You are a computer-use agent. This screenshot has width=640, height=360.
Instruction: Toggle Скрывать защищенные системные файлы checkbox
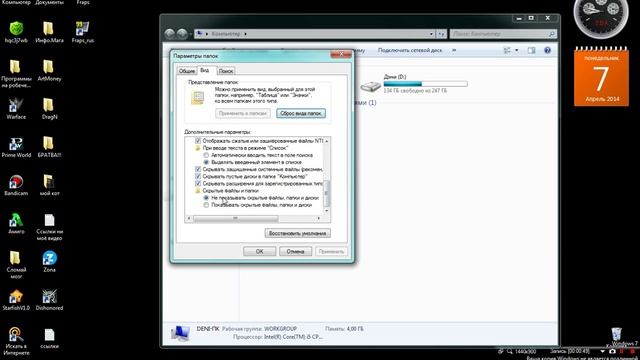198,169
